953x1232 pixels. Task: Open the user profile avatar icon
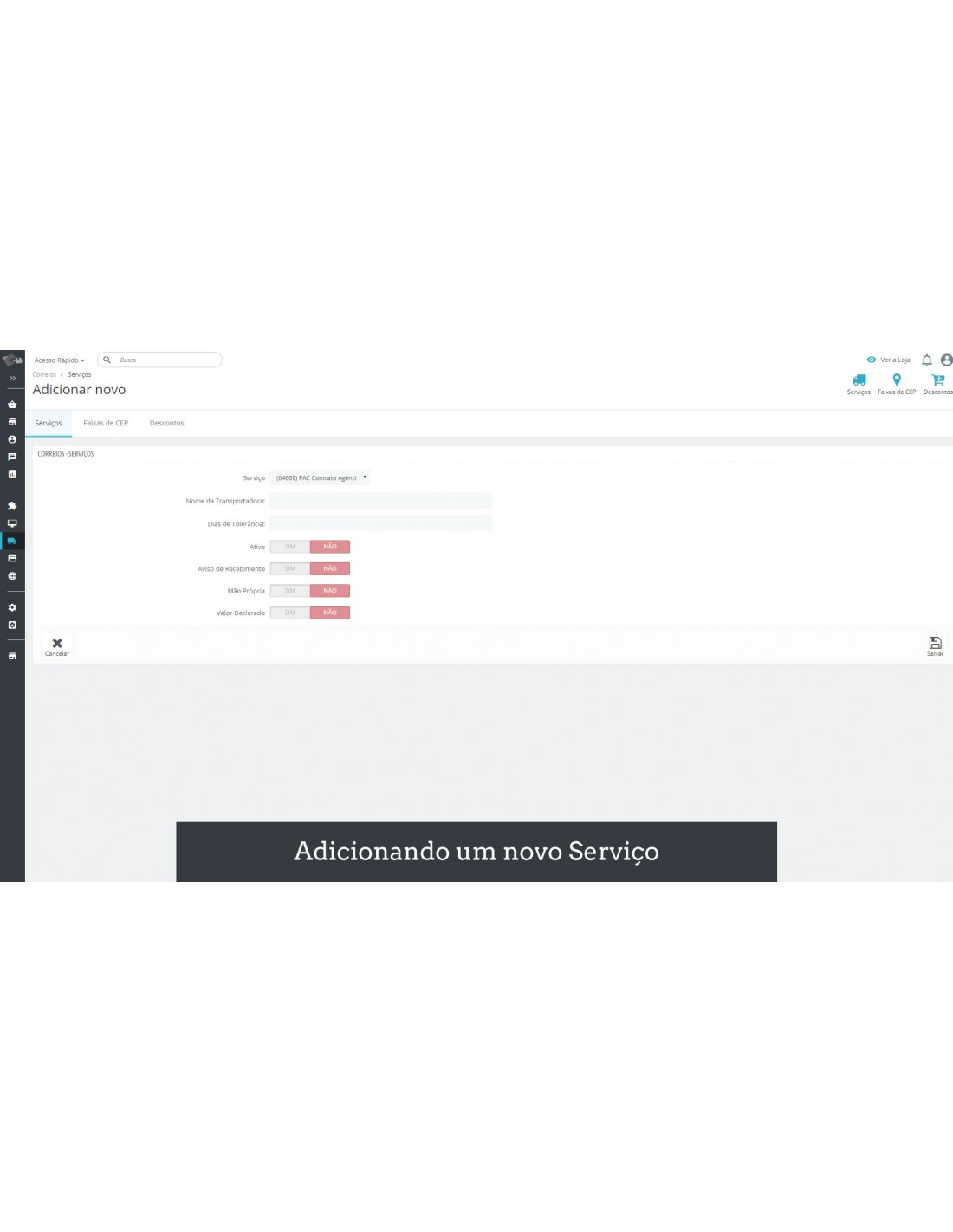[946, 360]
